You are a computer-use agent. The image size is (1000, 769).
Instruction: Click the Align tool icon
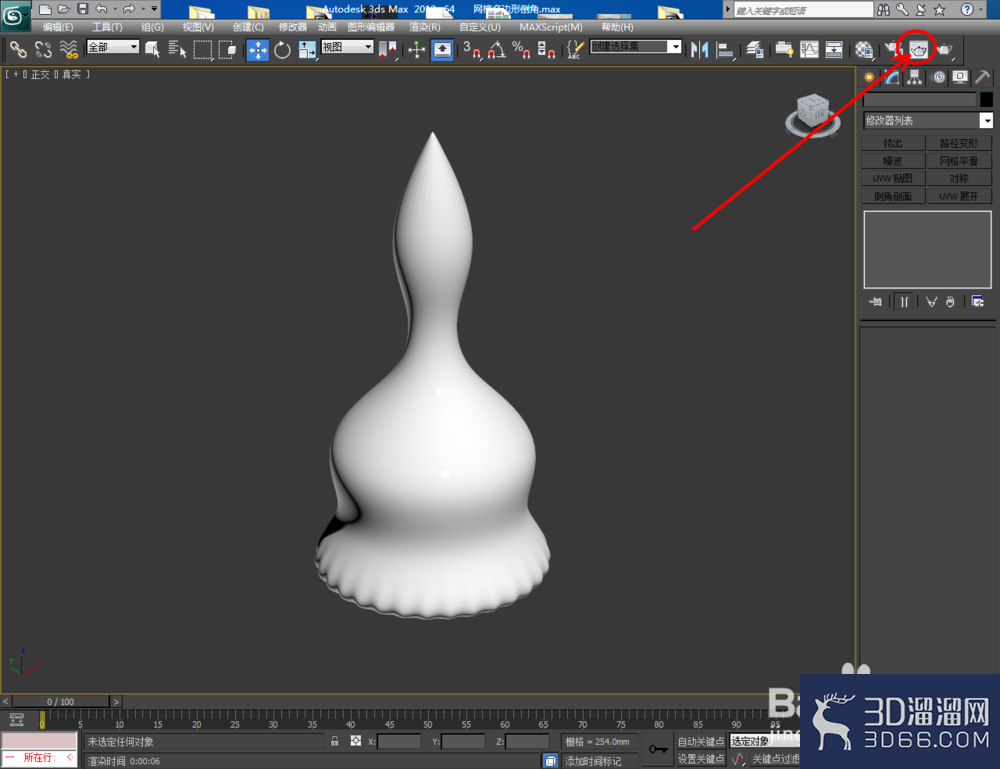pyautogui.click(x=724, y=50)
